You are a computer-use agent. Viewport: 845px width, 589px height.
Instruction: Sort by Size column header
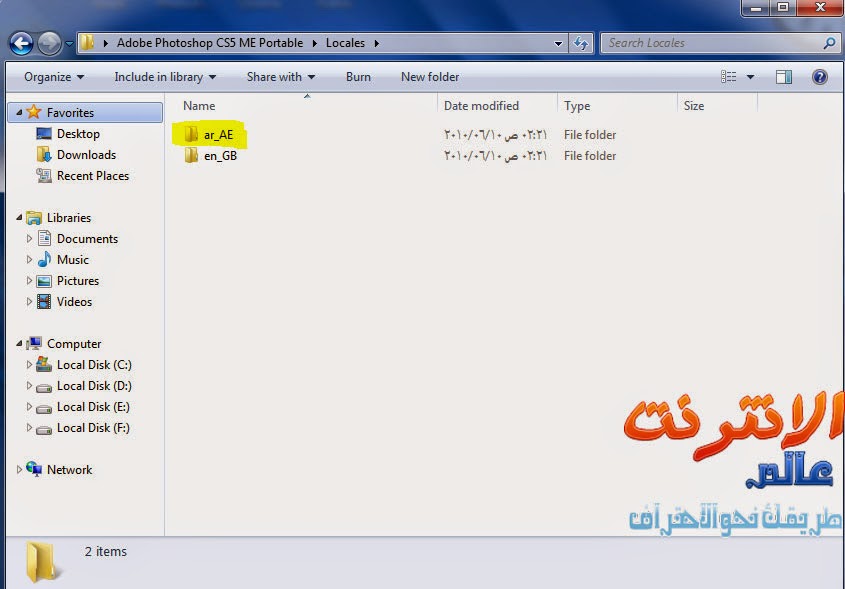(694, 106)
